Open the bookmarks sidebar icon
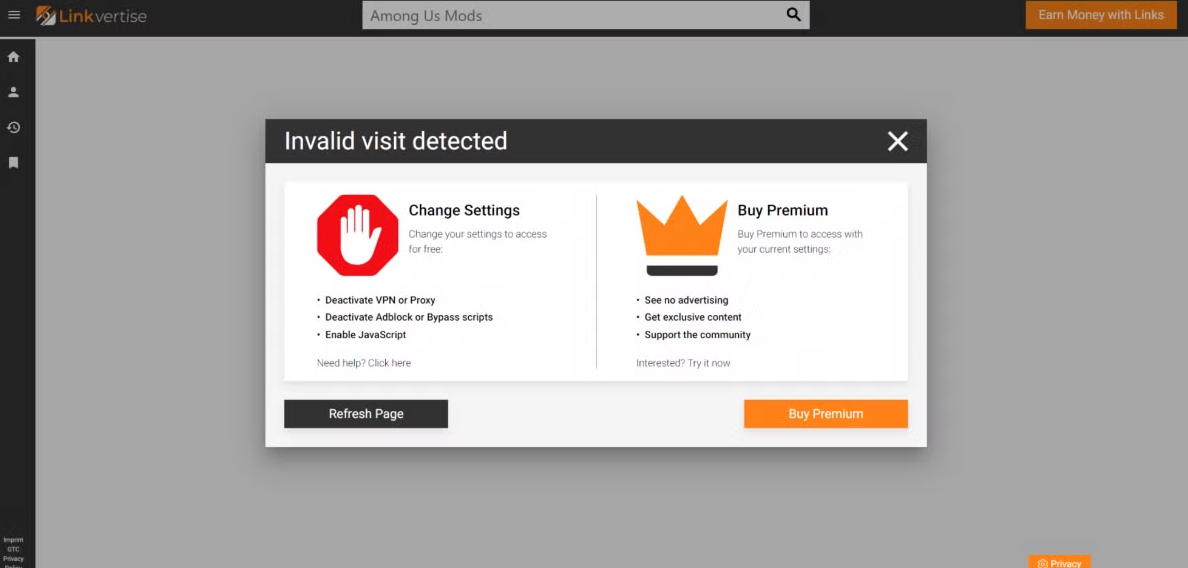The height and width of the screenshot is (568, 1188). coord(14,162)
